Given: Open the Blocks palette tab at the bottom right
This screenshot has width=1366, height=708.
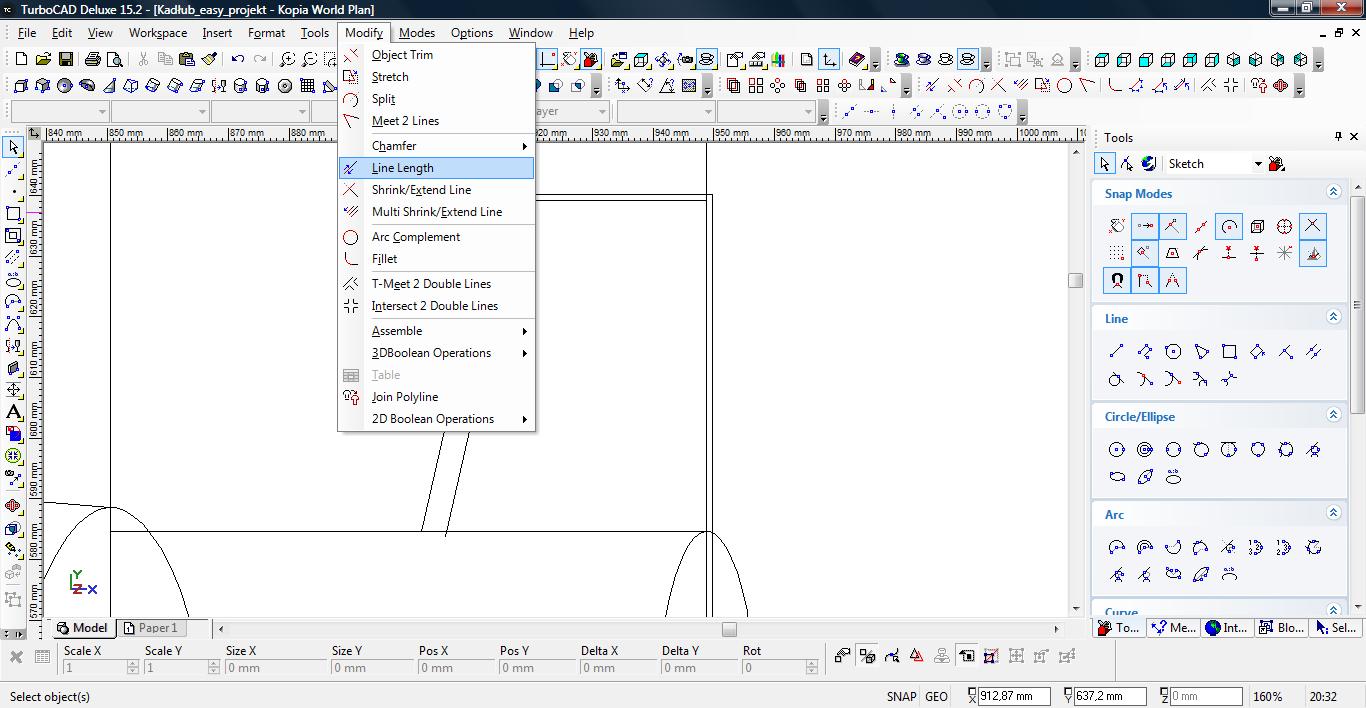Looking at the screenshot, I should (x=1281, y=628).
